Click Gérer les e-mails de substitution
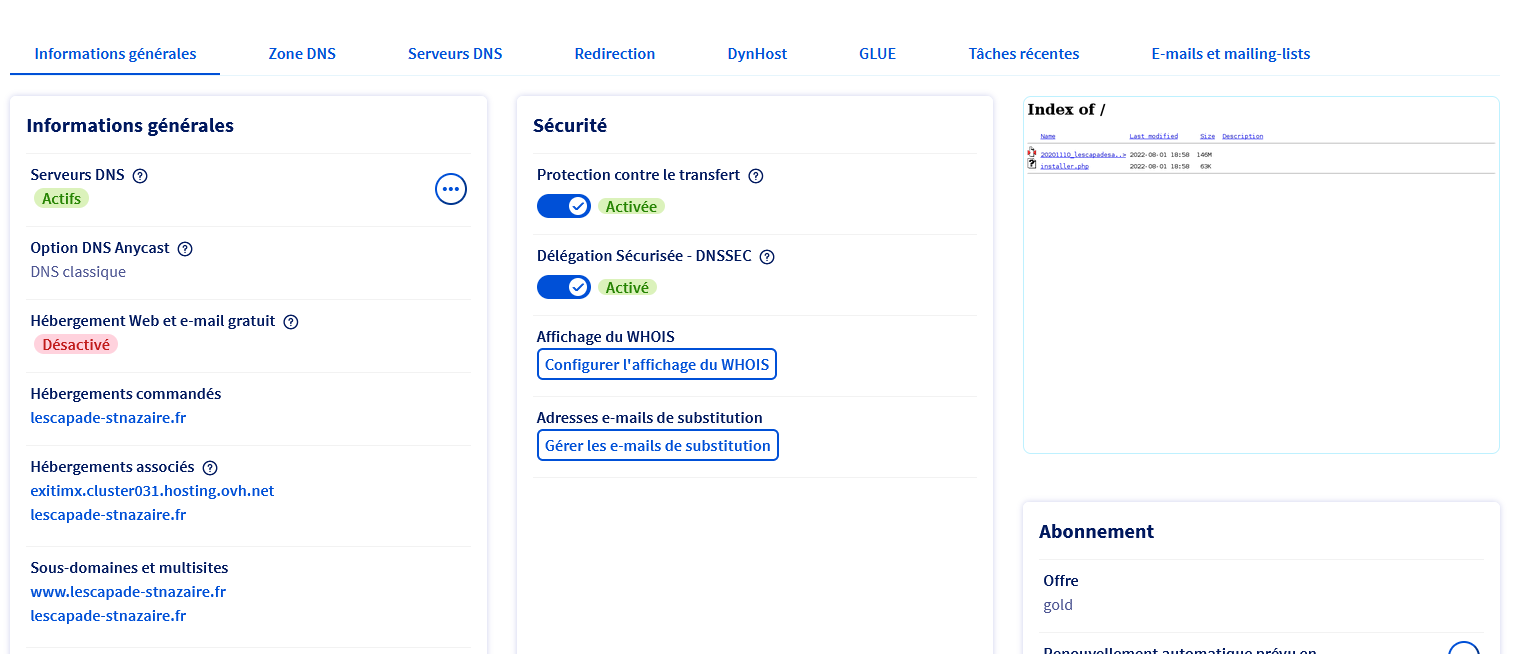Screen dimensions: 1516x654 point(657,446)
